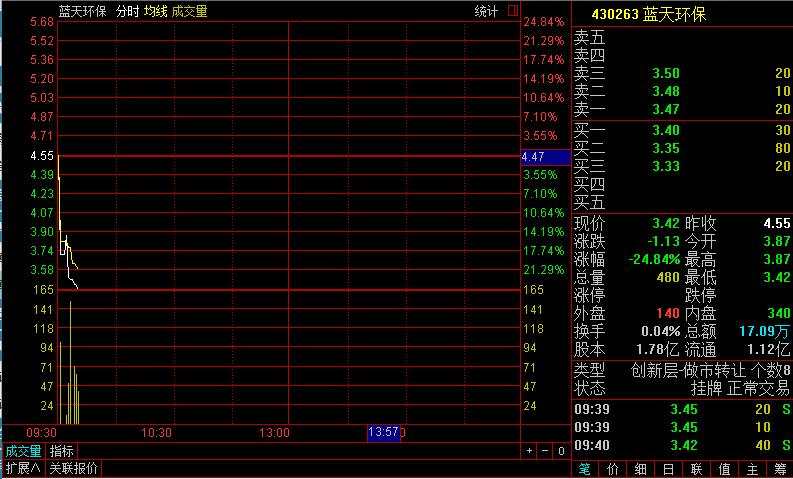Click the 挂牌 正常交易 status text

click(740, 388)
